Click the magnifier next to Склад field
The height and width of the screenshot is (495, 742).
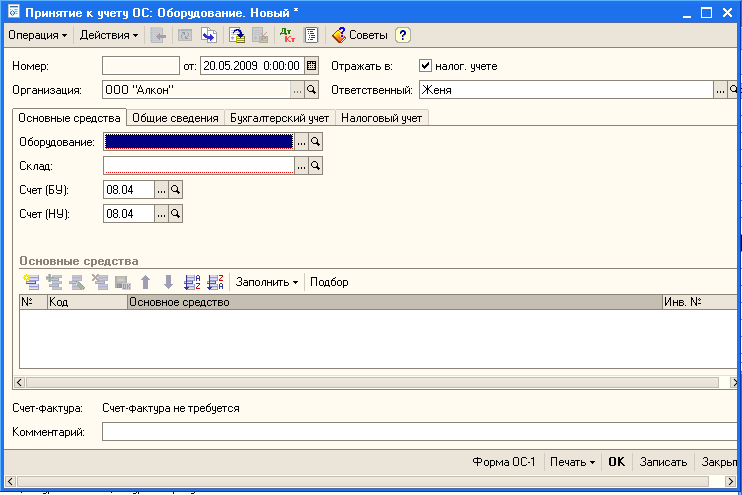click(316, 166)
